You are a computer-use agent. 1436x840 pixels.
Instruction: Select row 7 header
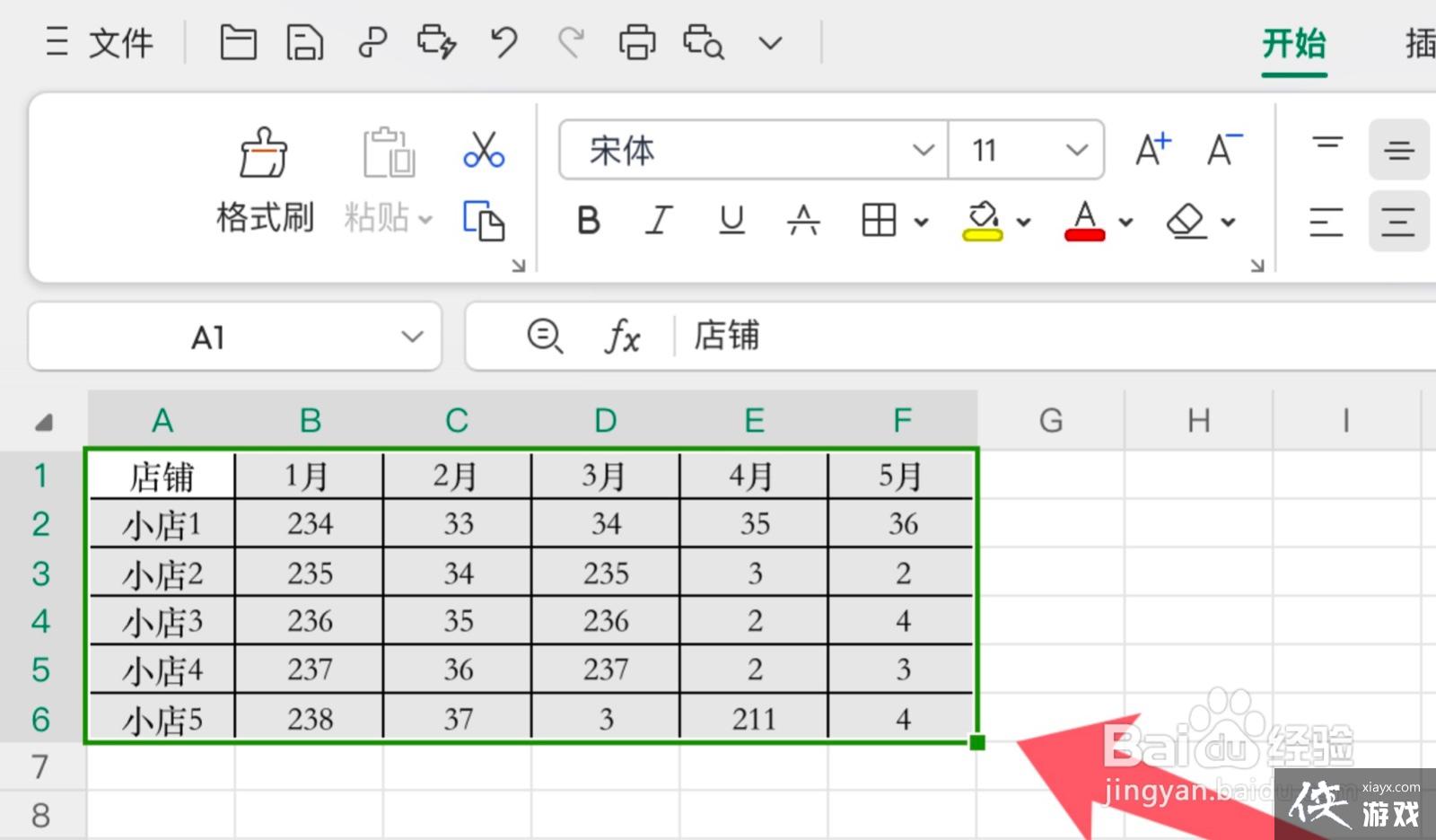click(x=41, y=766)
